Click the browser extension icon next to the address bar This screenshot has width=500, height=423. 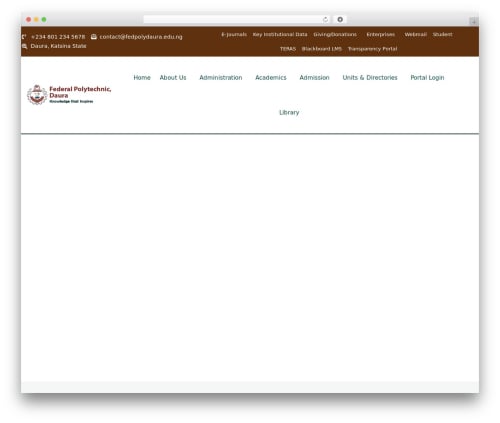340,20
